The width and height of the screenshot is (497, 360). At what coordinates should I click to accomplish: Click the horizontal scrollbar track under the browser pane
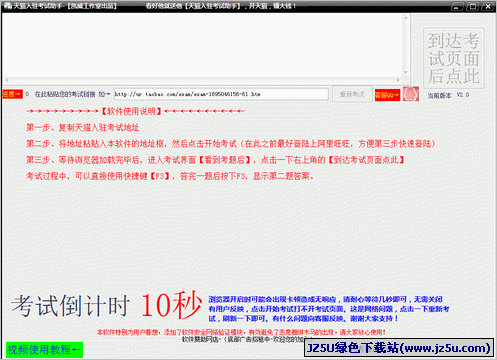(x=202, y=80)
